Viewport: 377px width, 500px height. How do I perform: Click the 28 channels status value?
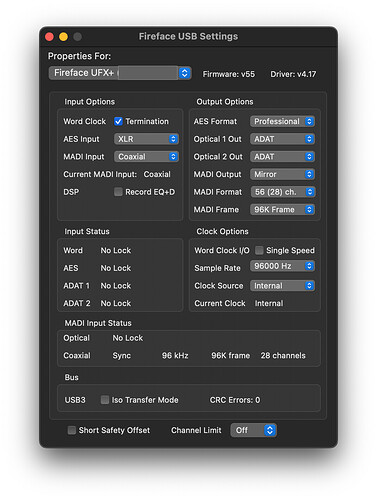click(283, 356)
